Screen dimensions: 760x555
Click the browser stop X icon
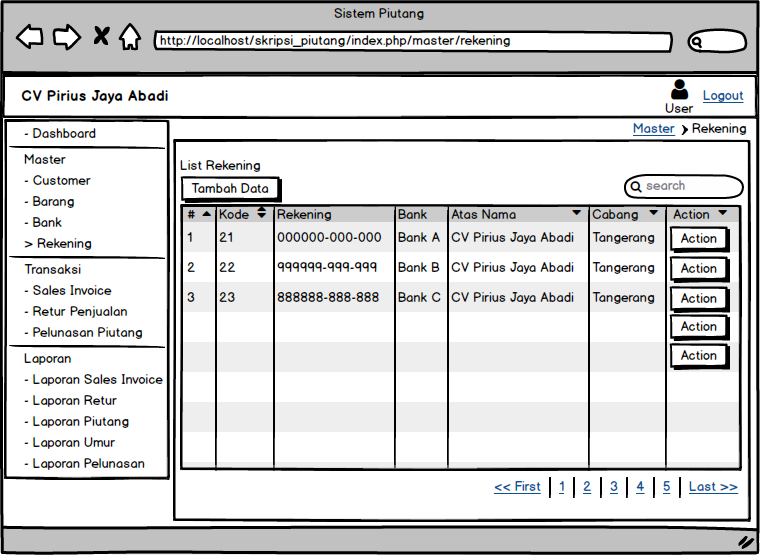[x=101, y=36]
